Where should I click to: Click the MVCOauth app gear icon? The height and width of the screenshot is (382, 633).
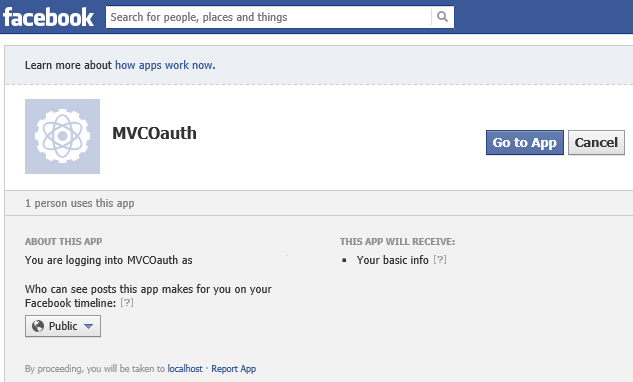pyautogui.click(x=63, y=136)
